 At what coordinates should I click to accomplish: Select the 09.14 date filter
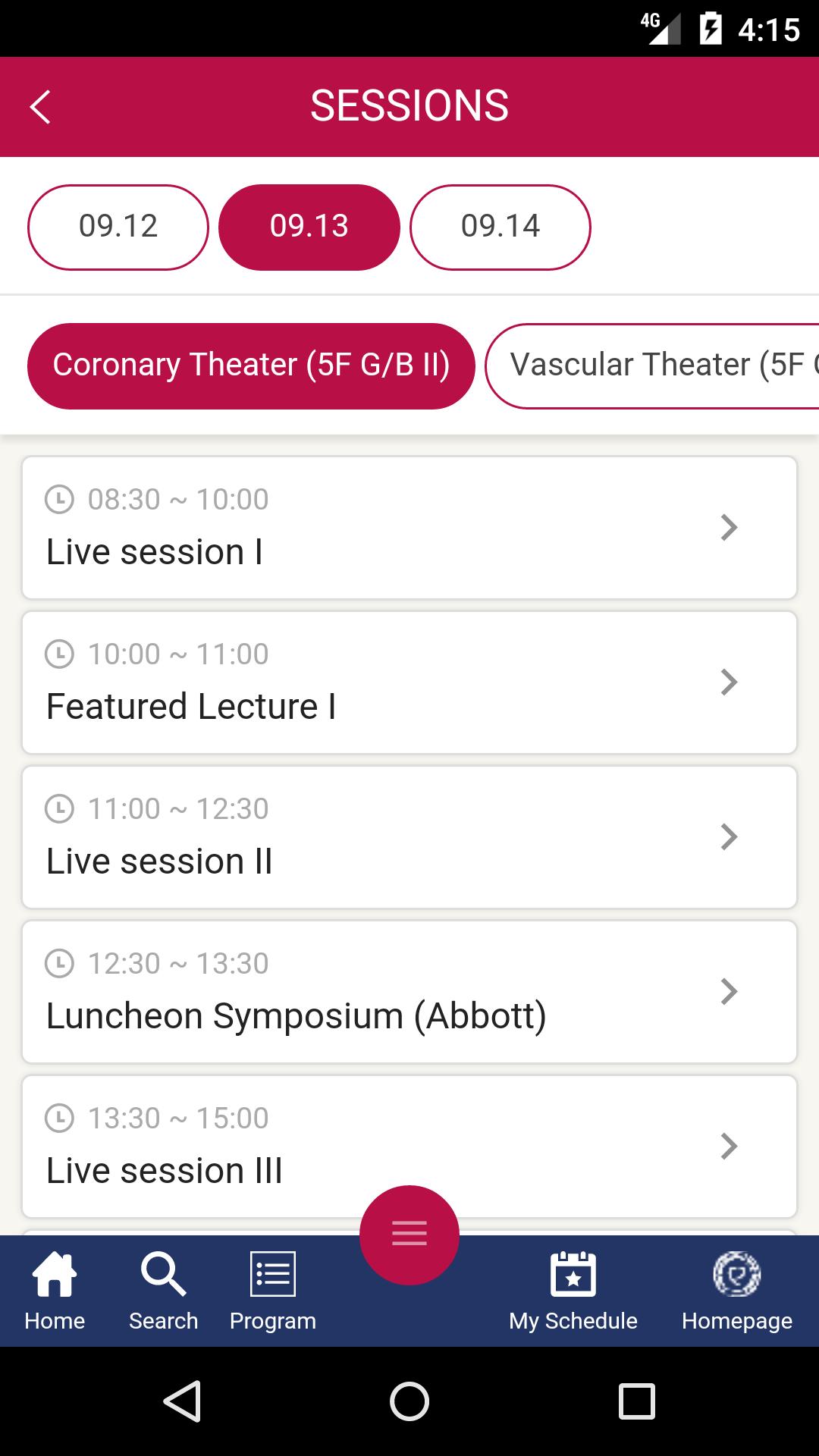[x=500, y=227]
